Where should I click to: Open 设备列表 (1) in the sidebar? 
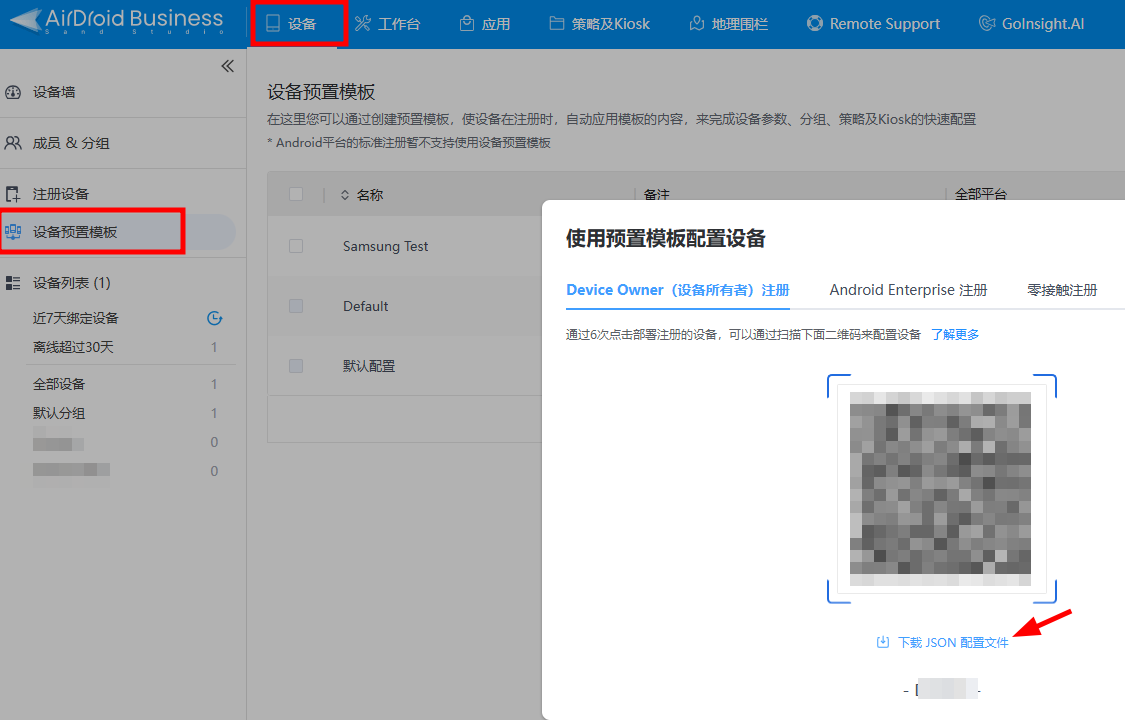point(72,283)
